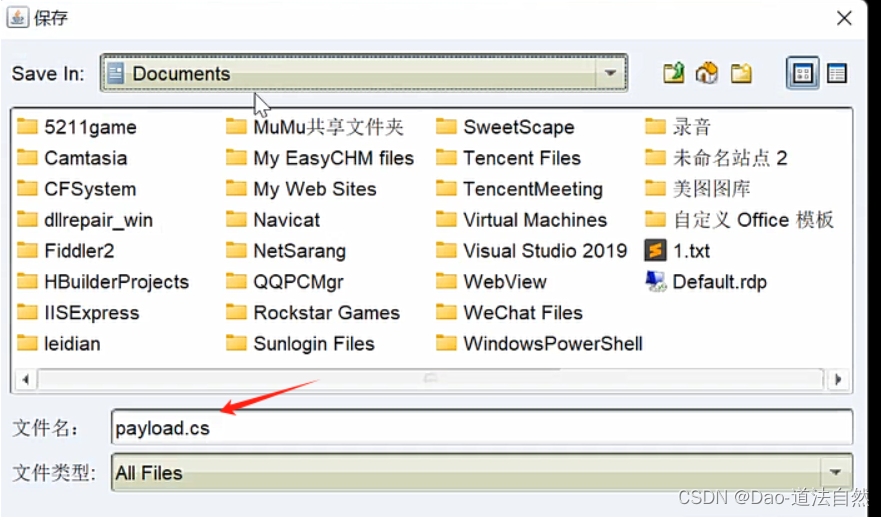Click the Virtual Machines folder name
Image resolution: width=886 pixels, height=517 pixels.
(x=535, y=220)
